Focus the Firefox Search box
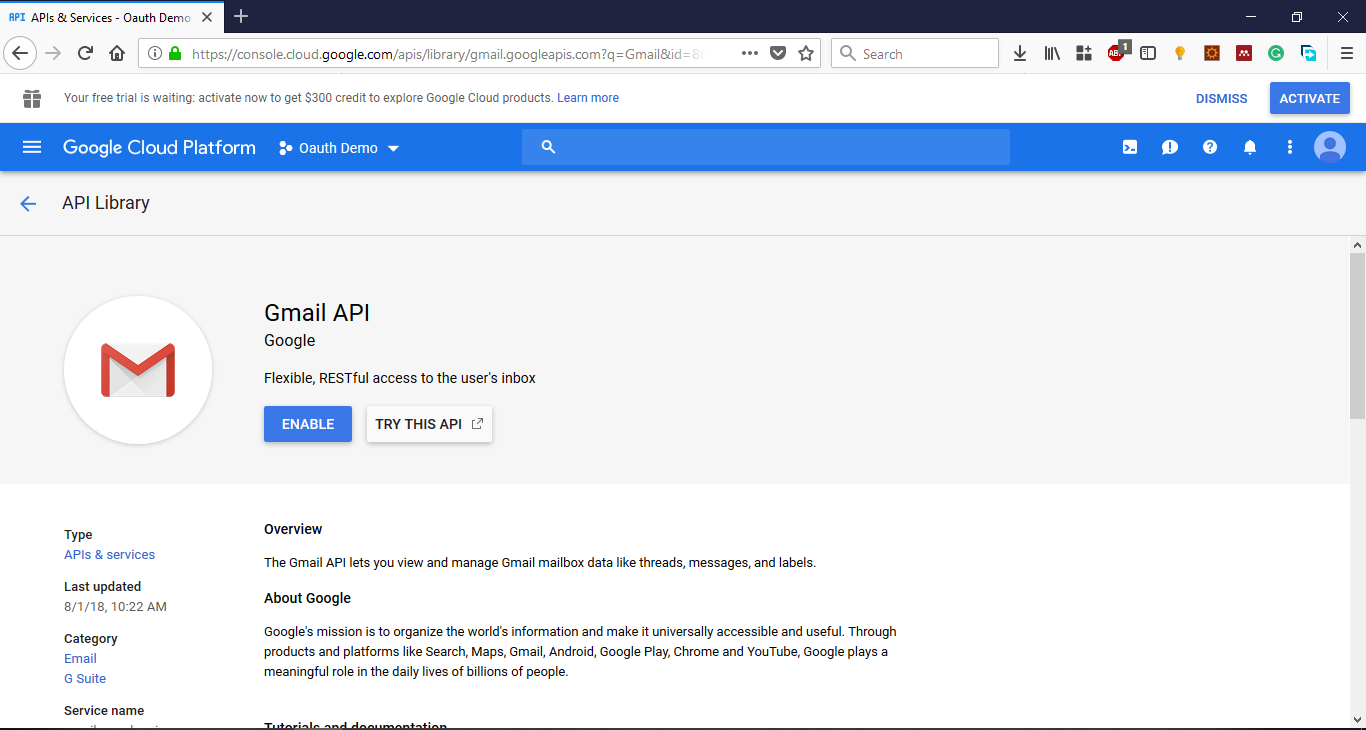This screenshot has height=730, width=1366. pos(915,54)
